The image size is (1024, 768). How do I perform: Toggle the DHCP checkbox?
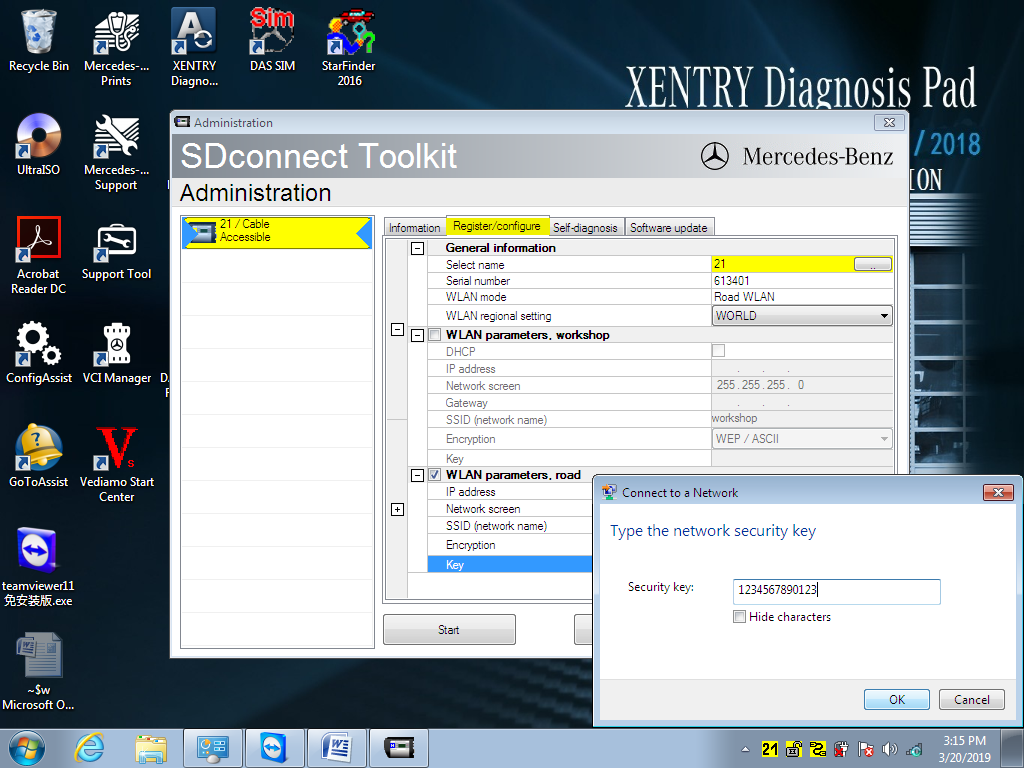(x=718, y=351)
